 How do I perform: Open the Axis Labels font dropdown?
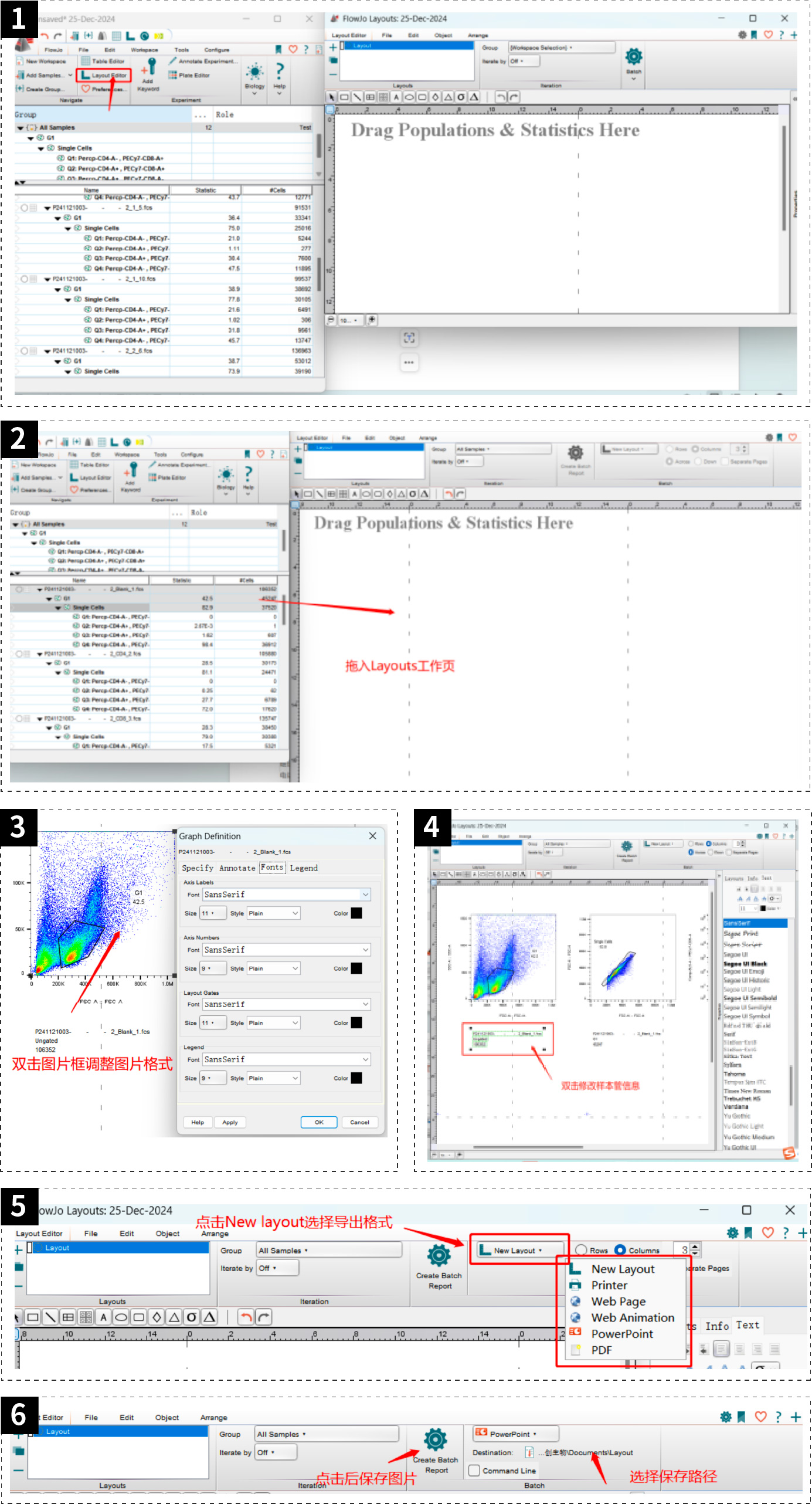click(365, 895)
